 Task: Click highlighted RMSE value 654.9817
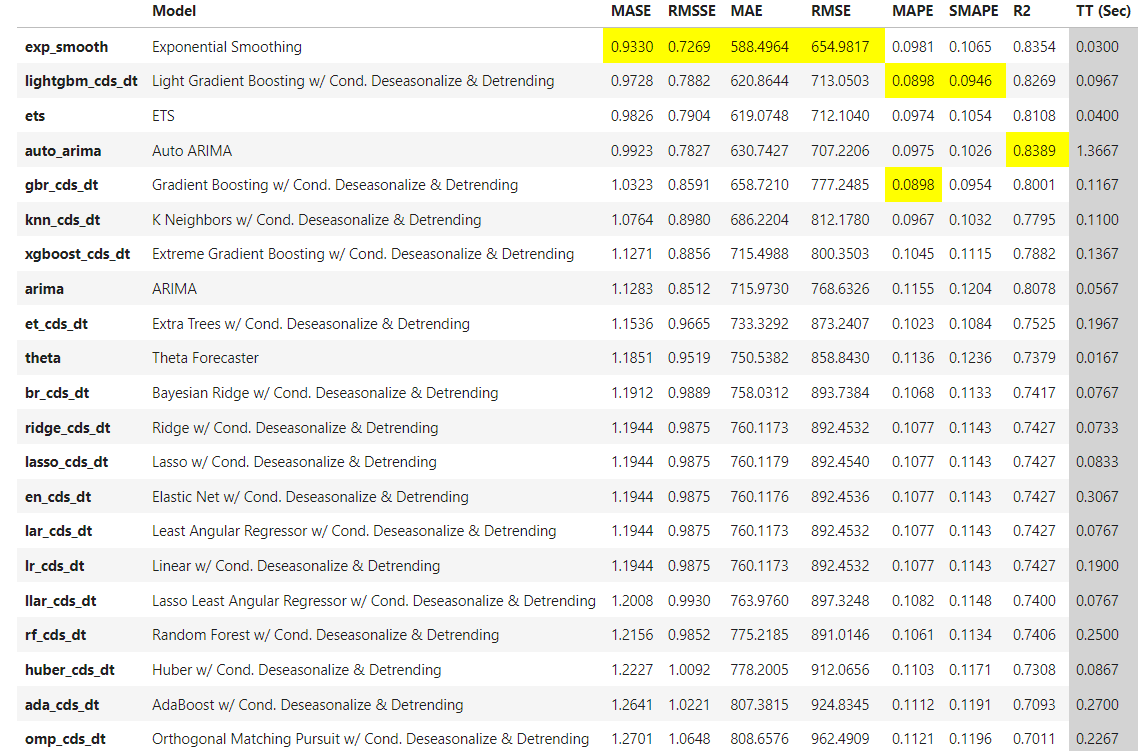click(x=840, y=47)
